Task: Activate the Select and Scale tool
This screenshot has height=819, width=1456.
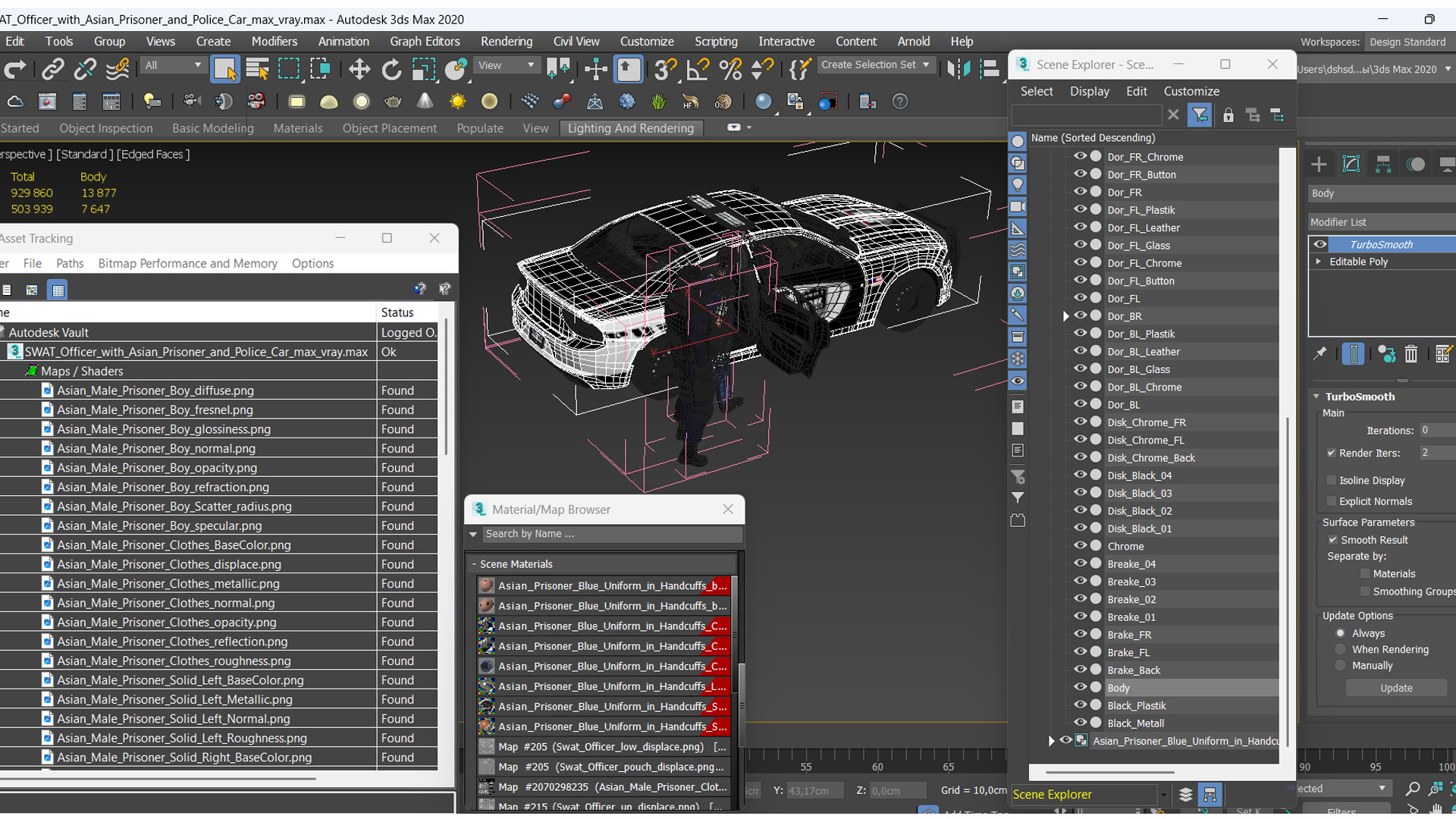Action: pyautogui.click(x=423, y=69)
